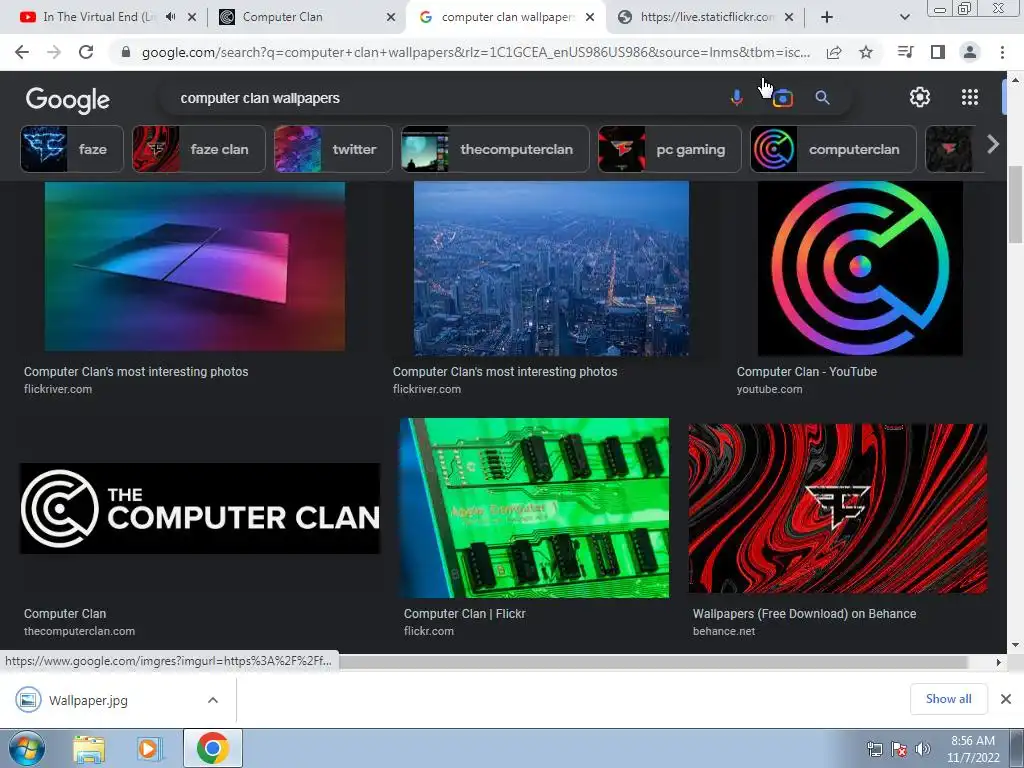
Task: Click the horizontal scrollbar right arrow
Action: click(998, 662)
